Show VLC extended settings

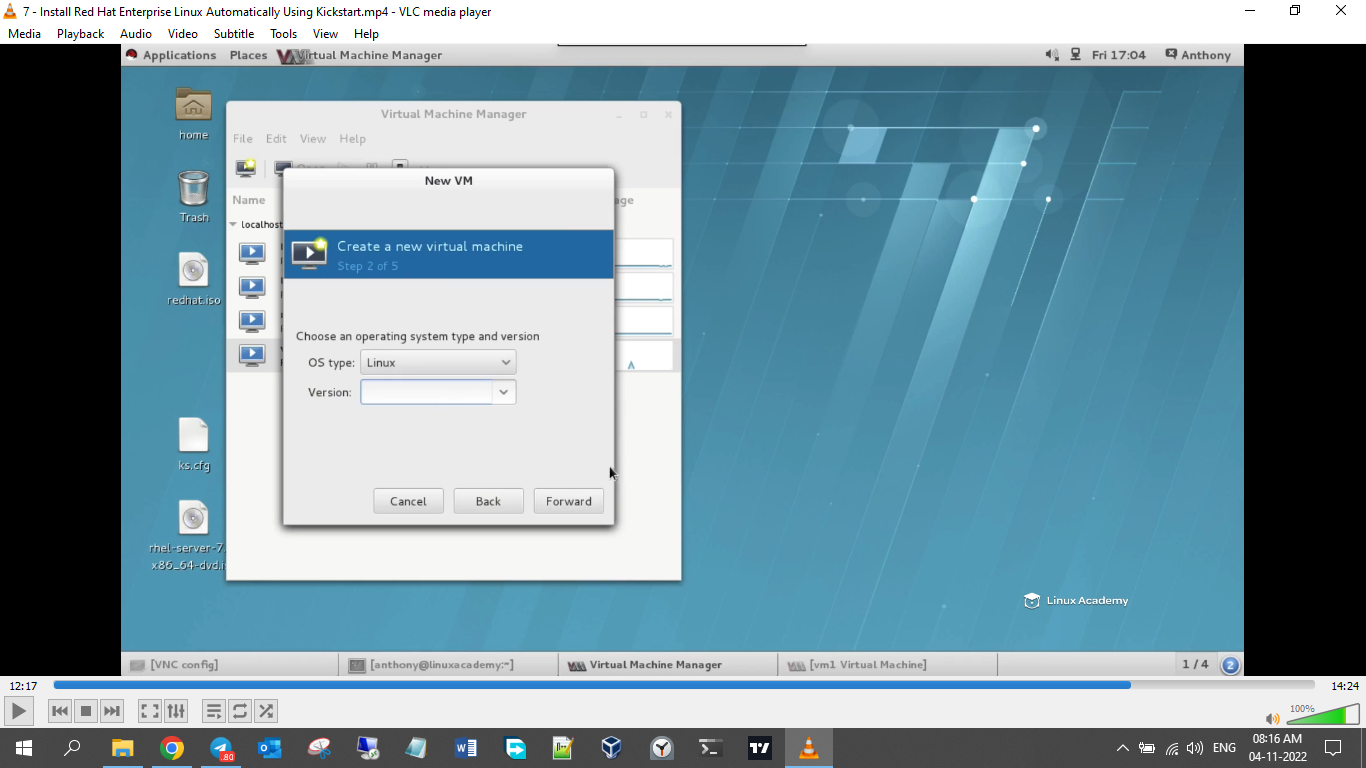click(x=176, y=711)
